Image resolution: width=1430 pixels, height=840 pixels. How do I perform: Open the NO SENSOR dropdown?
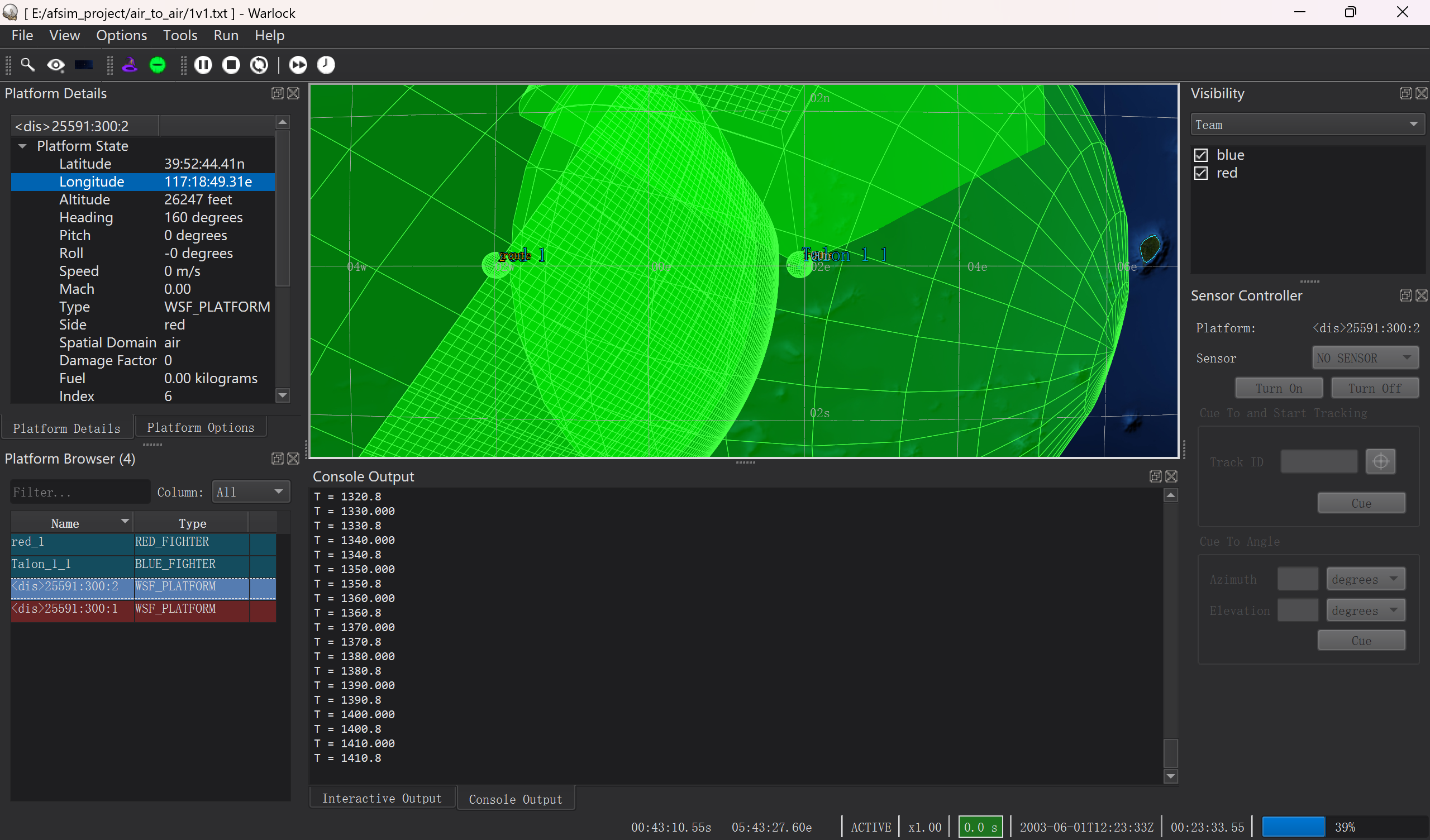[1365, 358]
